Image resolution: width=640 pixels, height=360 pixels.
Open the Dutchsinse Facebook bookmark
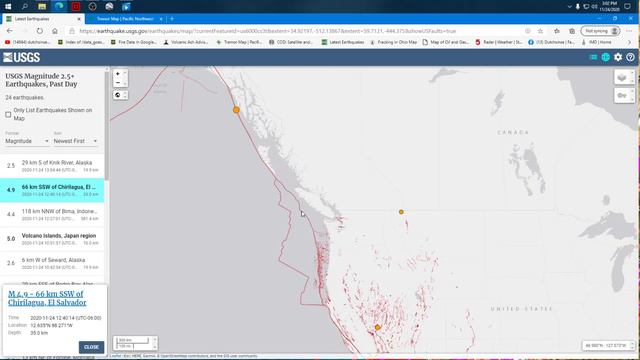(551, 42)
